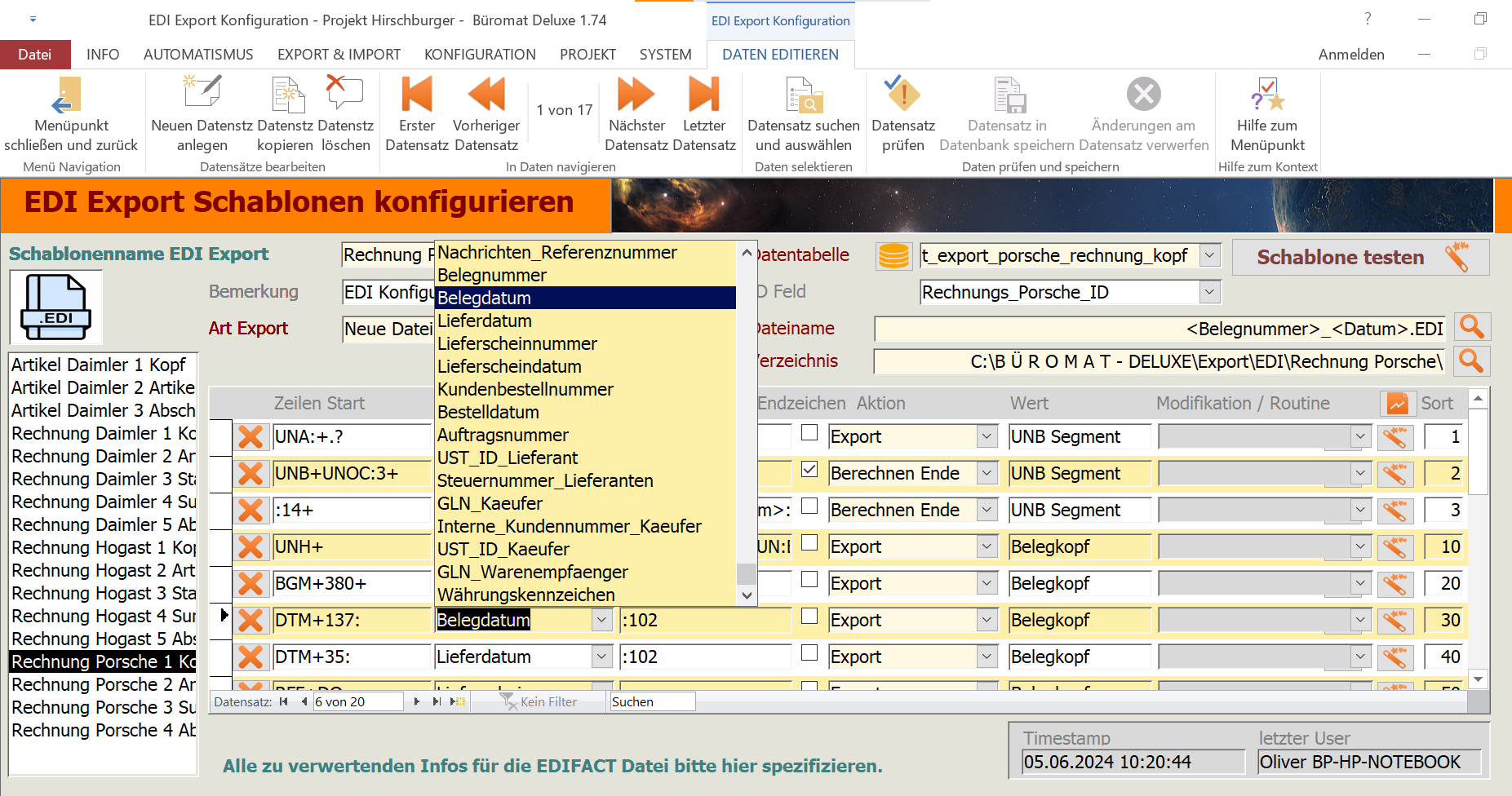Jump to the first record (Erster Datensatz)
The width and height of the screenshot is (1512, 796).
416,95
